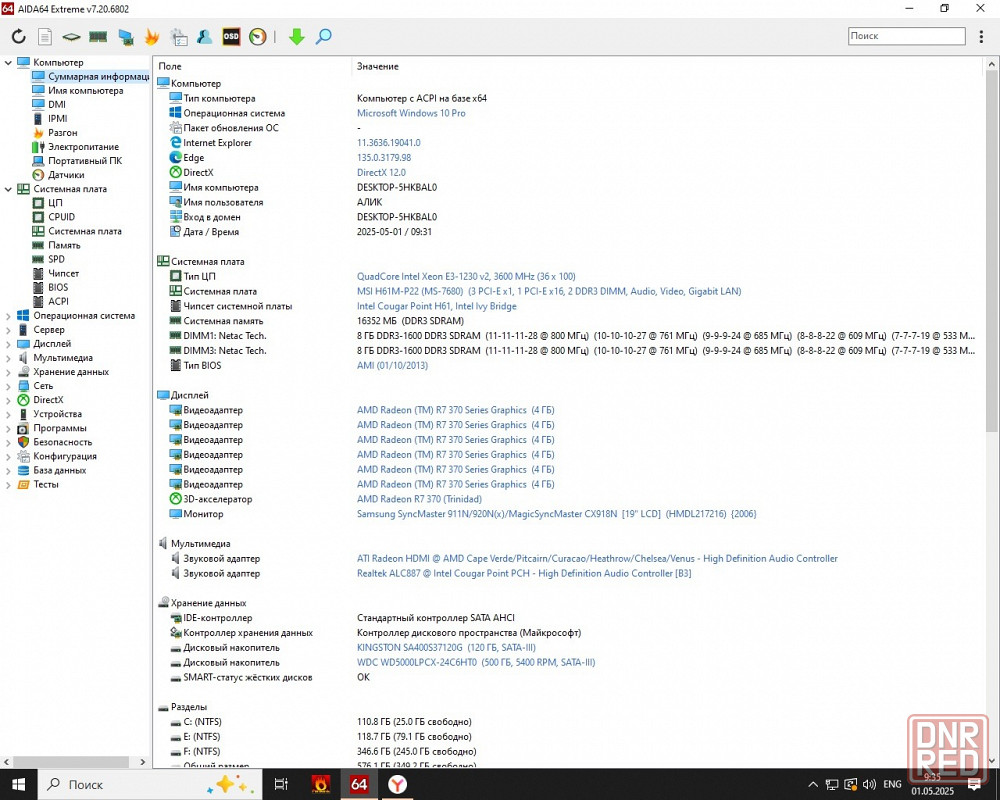The height and width of the screenshot is (800, 1000).
Task: Launch the stability test flame icon
Action: pyautogui.click(x=152, y=36)
